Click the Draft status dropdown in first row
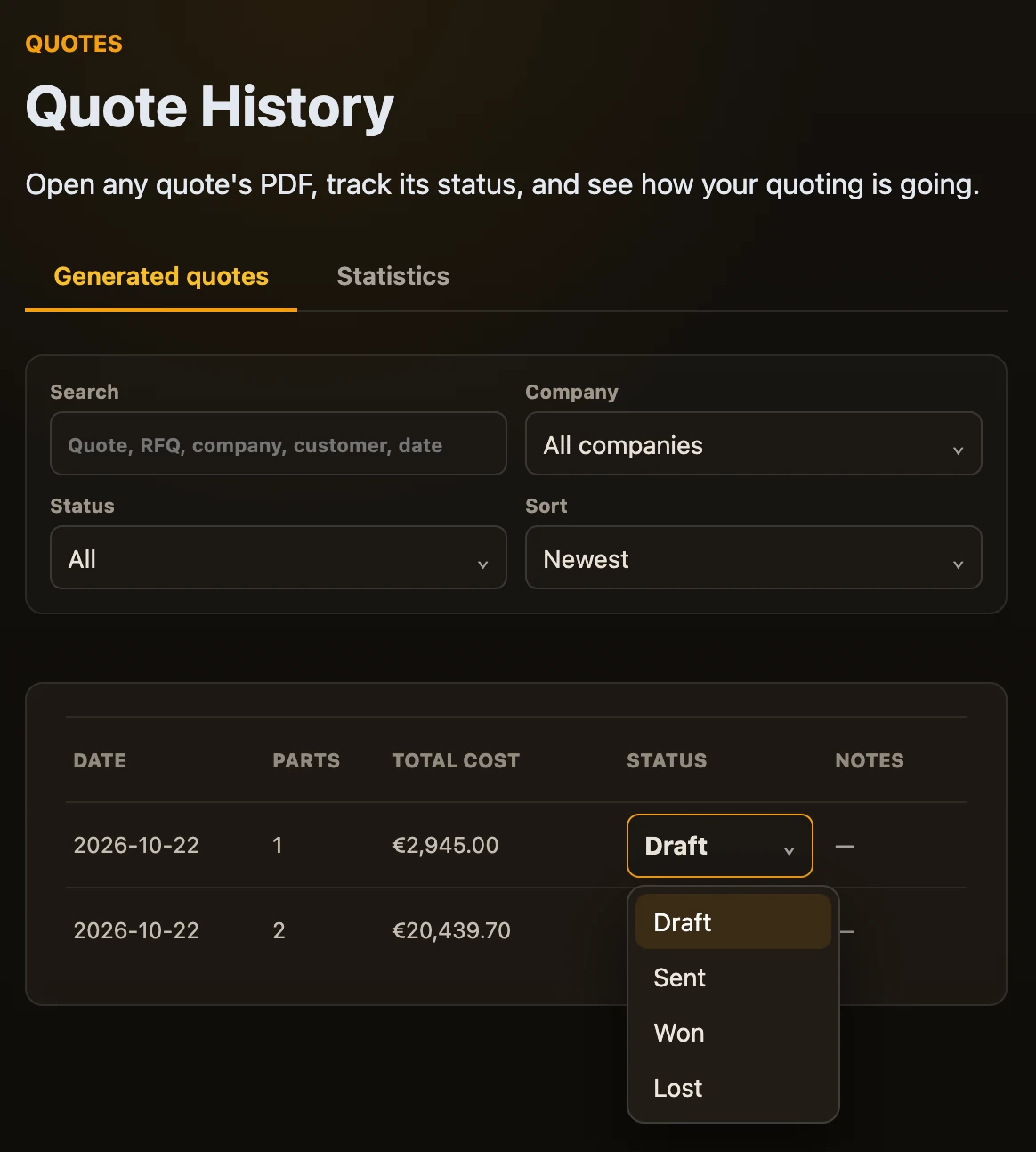This screenshot has height=1152, width=1036. pyautogui.click(x=720, y=846)
